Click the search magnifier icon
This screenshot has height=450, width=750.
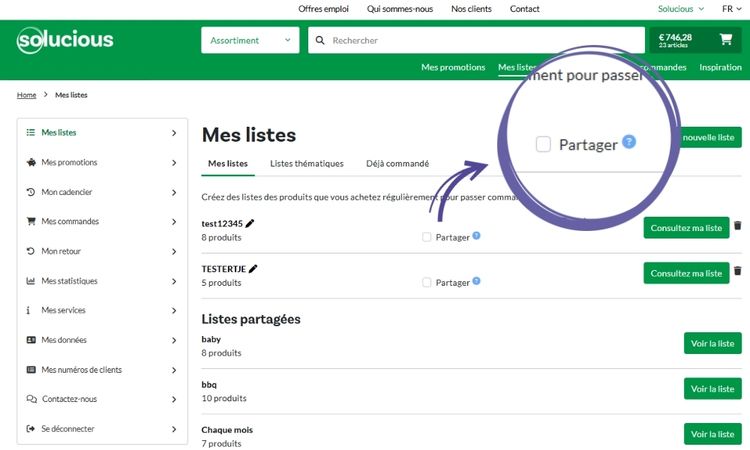pos(320,41)
